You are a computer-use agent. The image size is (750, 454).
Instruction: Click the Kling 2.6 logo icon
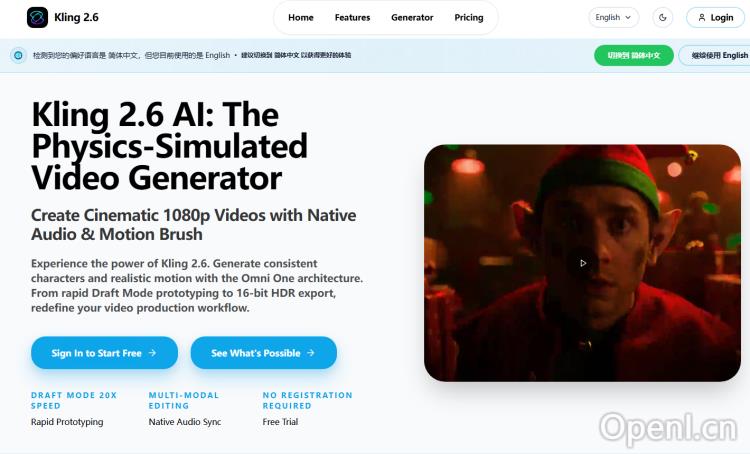click(37, 18)
